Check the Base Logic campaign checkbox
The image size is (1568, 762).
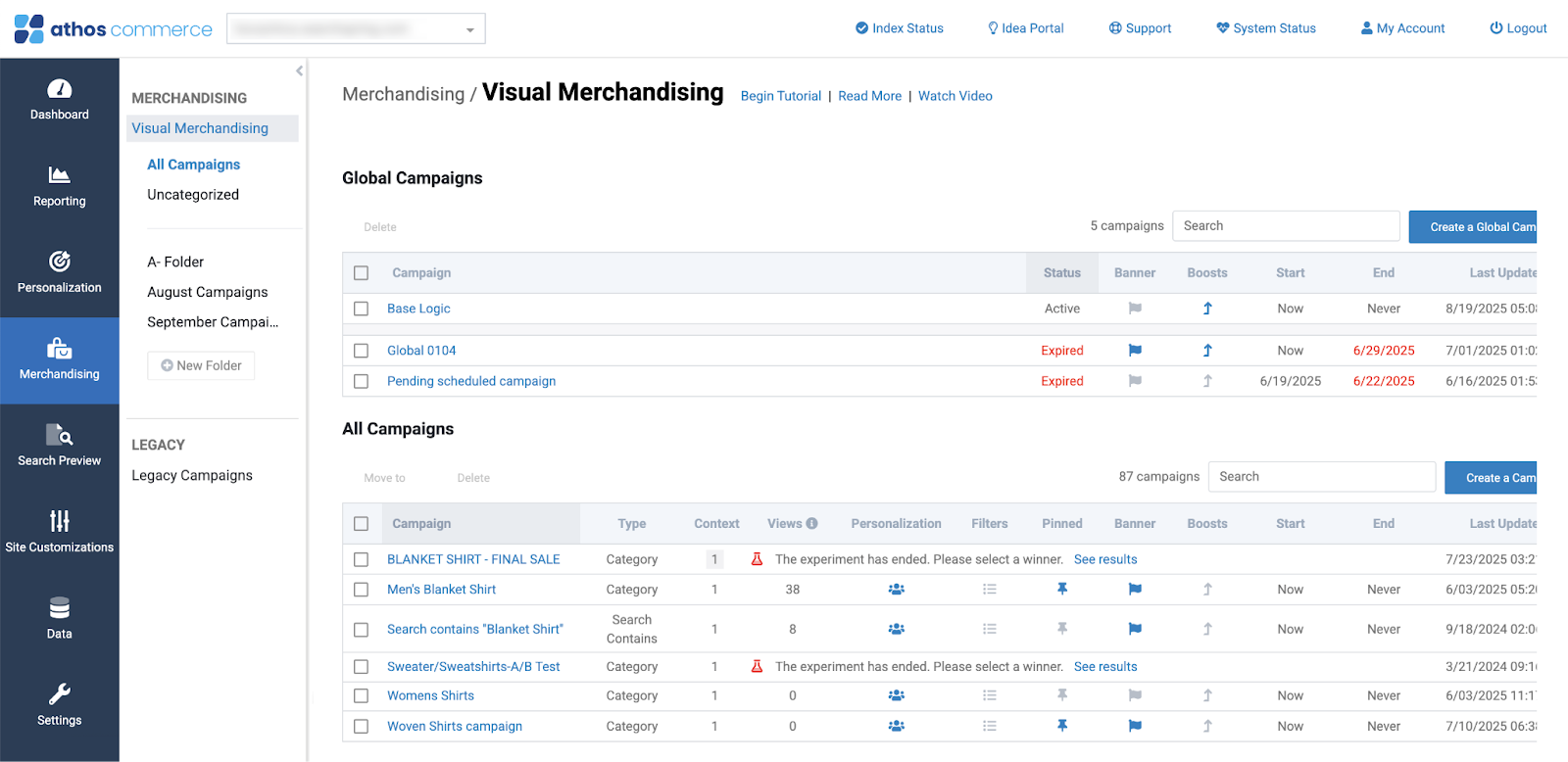pos(362,309)
